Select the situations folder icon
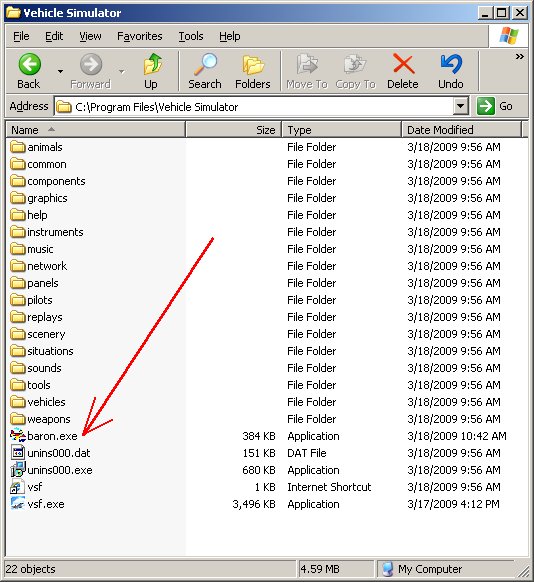Screen dimensions: 534x582 pos(18,351)
